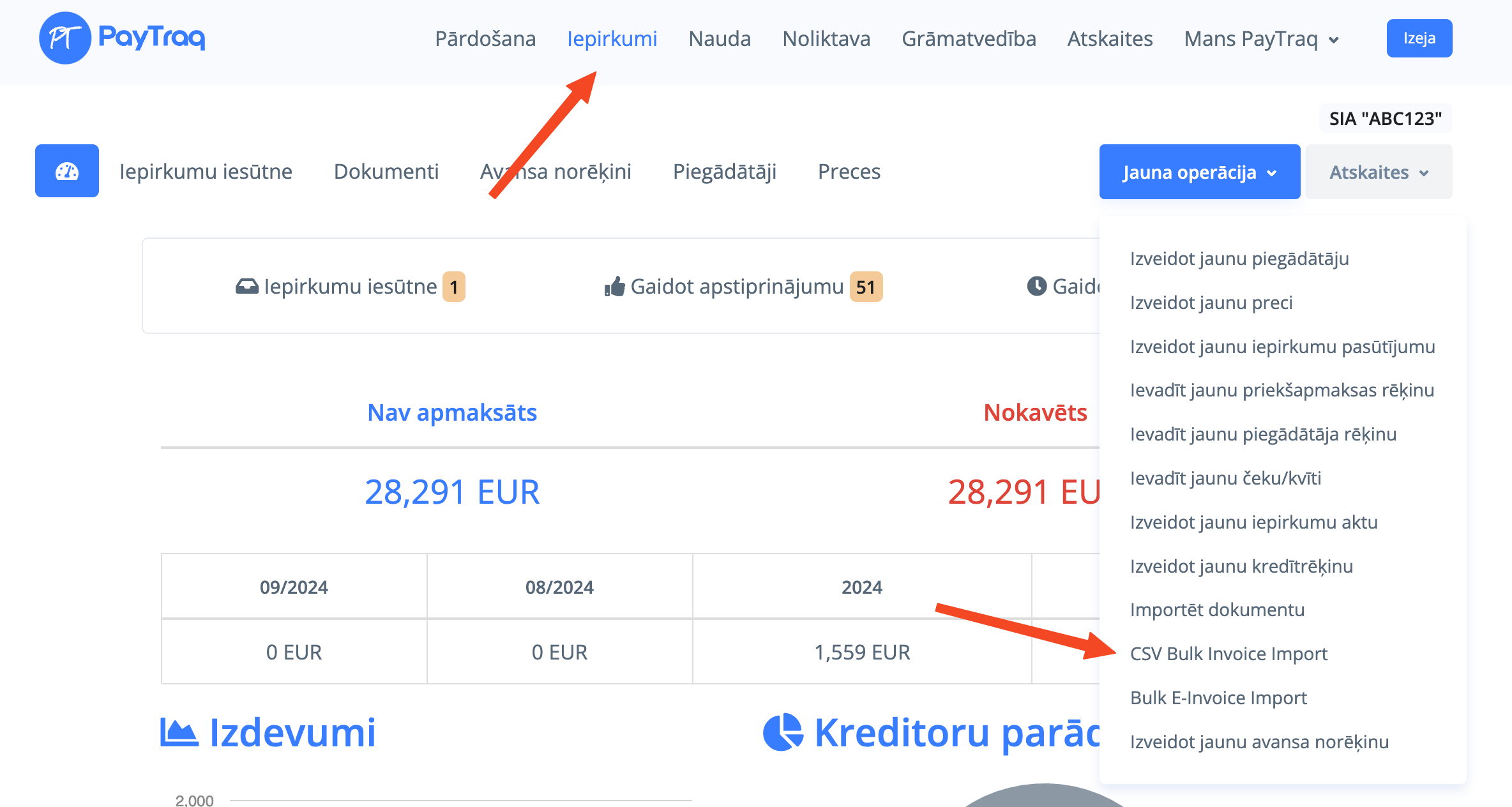
Task: Open the Atskaites dropdown button
Action: [x=1379, y=172]
